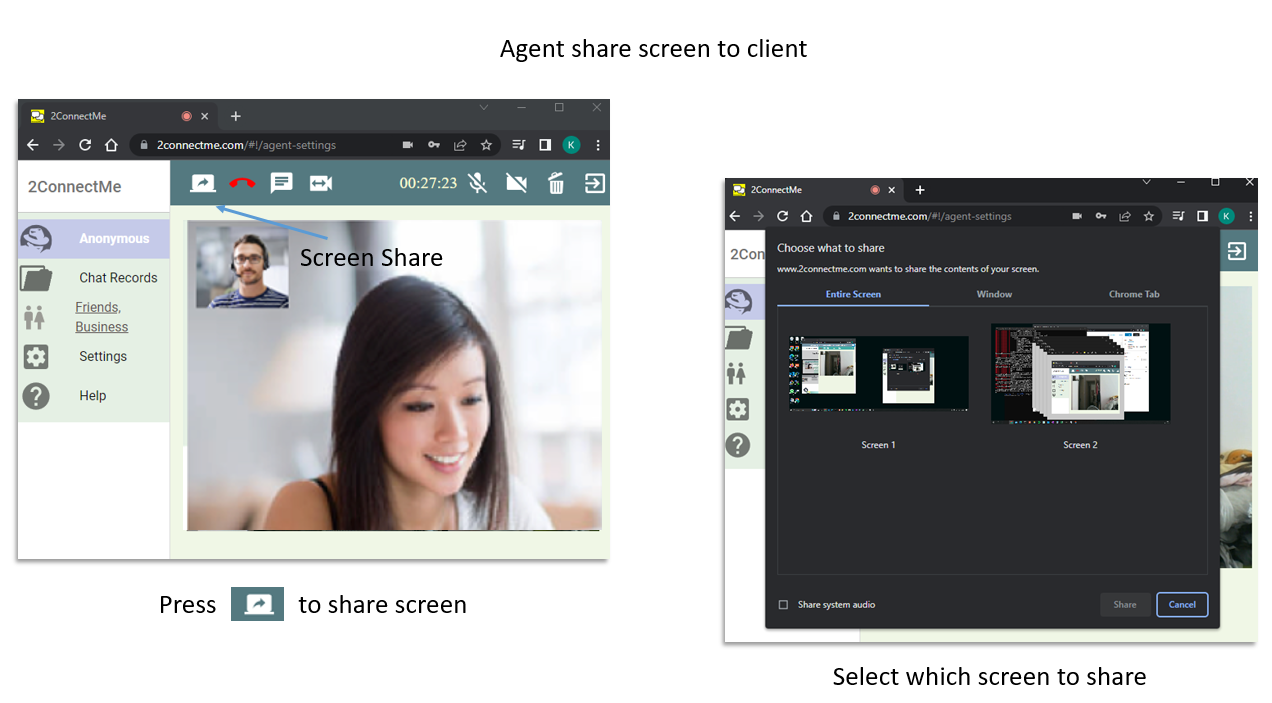1272x703 pixels.
Task: Click the screen share icon in call toolbar
Action: tap(203, 183)
